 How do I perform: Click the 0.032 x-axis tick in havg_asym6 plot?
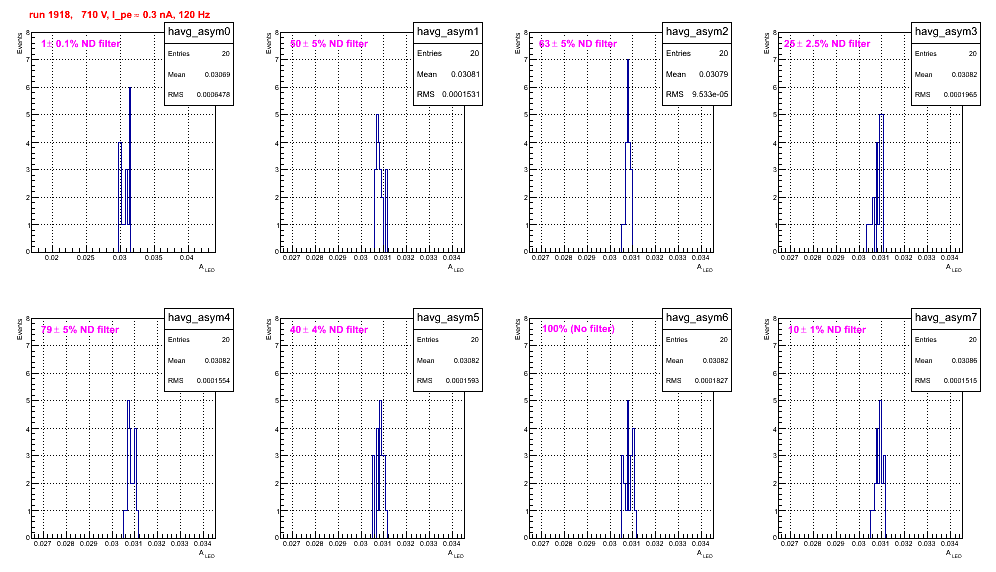[655, 544]
